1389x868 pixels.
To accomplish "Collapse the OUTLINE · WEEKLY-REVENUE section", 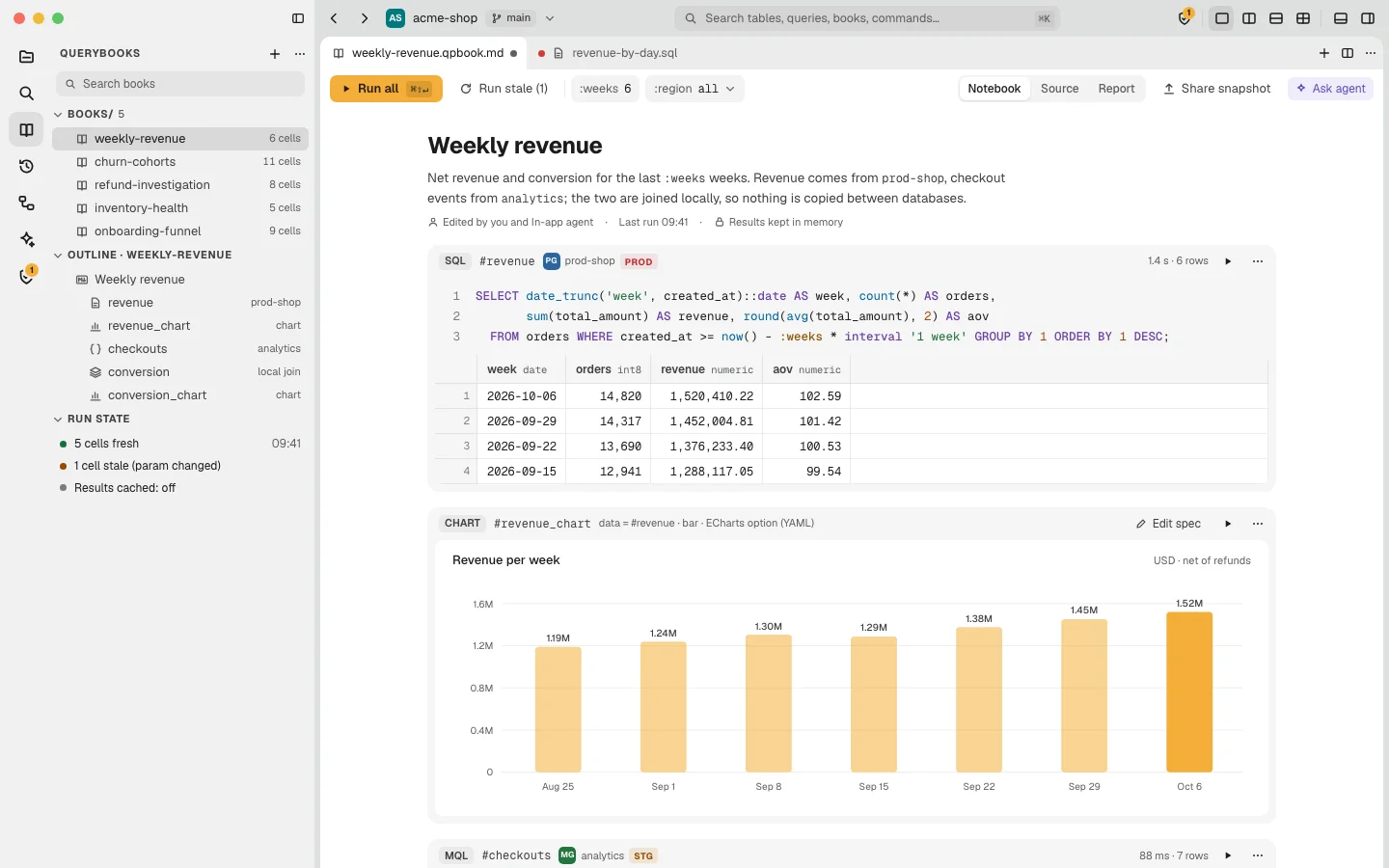I will [58, 255].
